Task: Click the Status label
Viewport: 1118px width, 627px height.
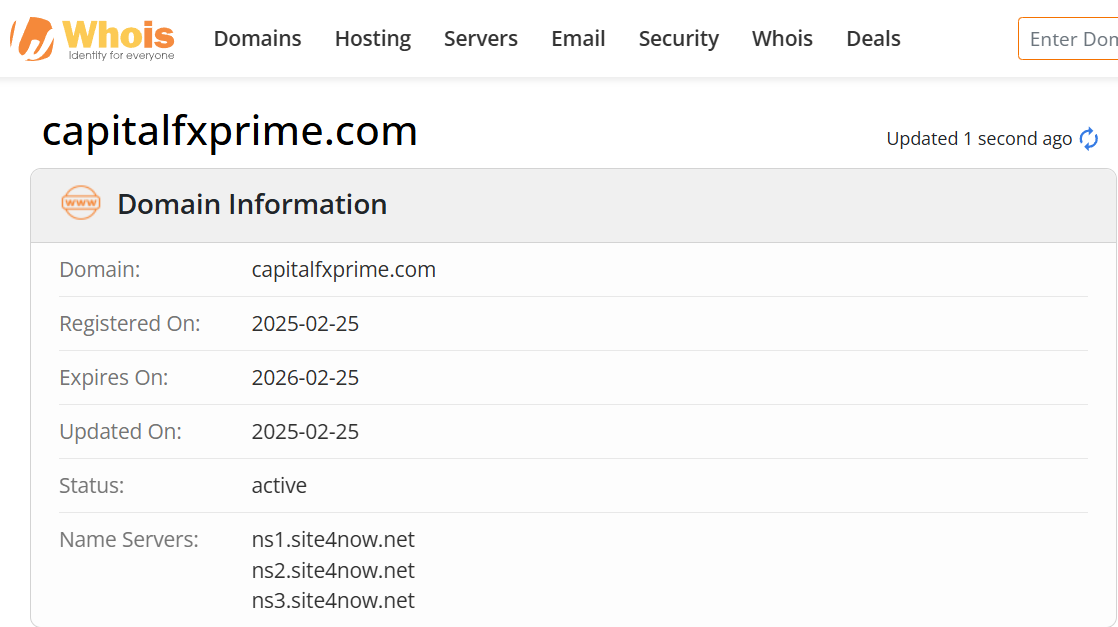Action: pos(91,486)
